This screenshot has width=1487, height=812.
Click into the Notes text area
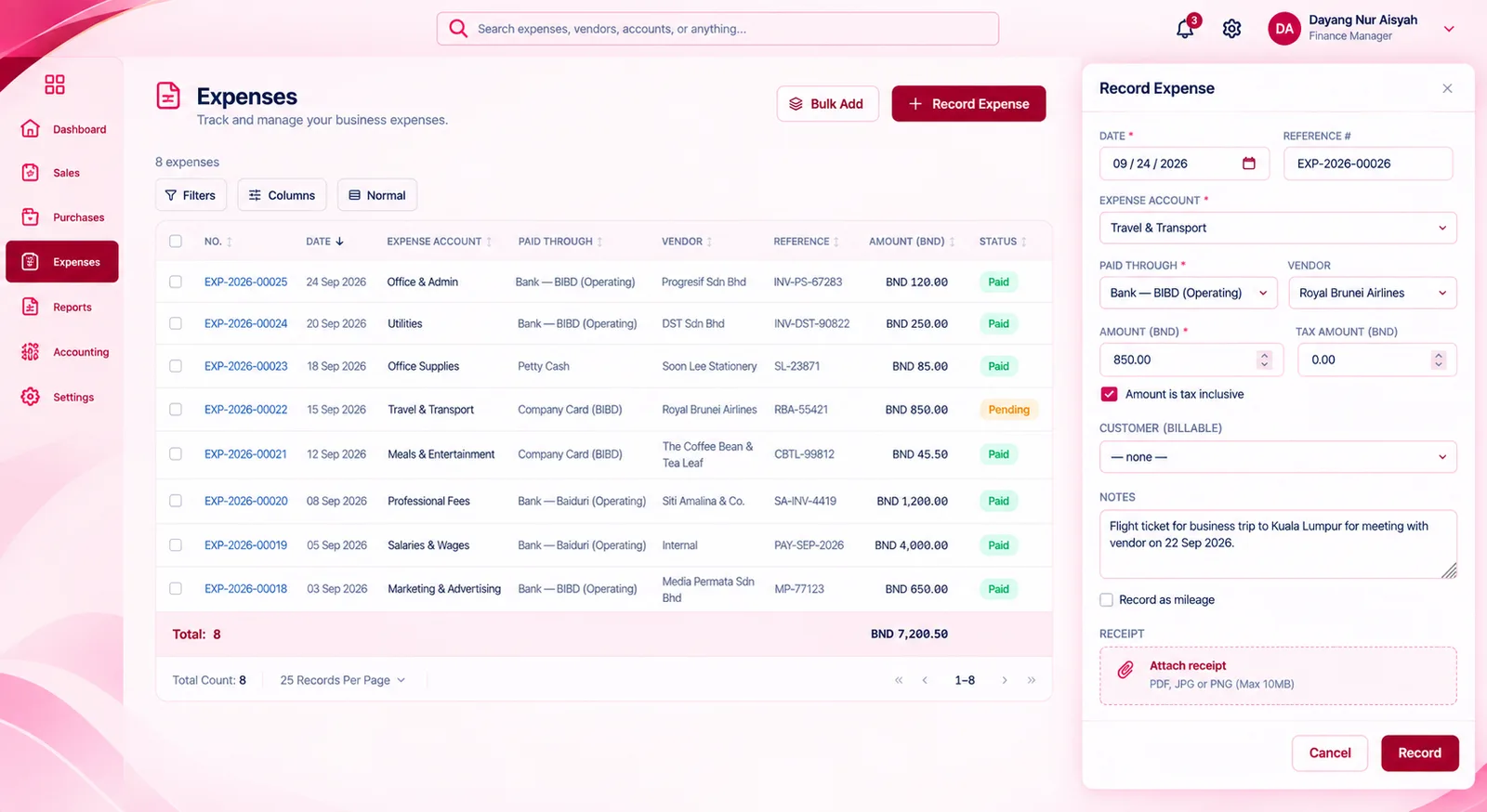pyautogui.click(x=1278, y=544)
